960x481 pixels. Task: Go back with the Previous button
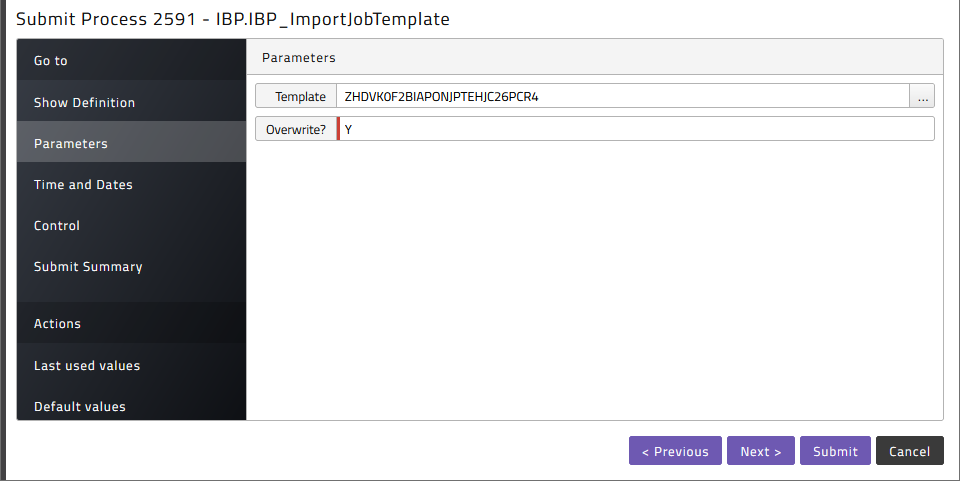[675, 451]
